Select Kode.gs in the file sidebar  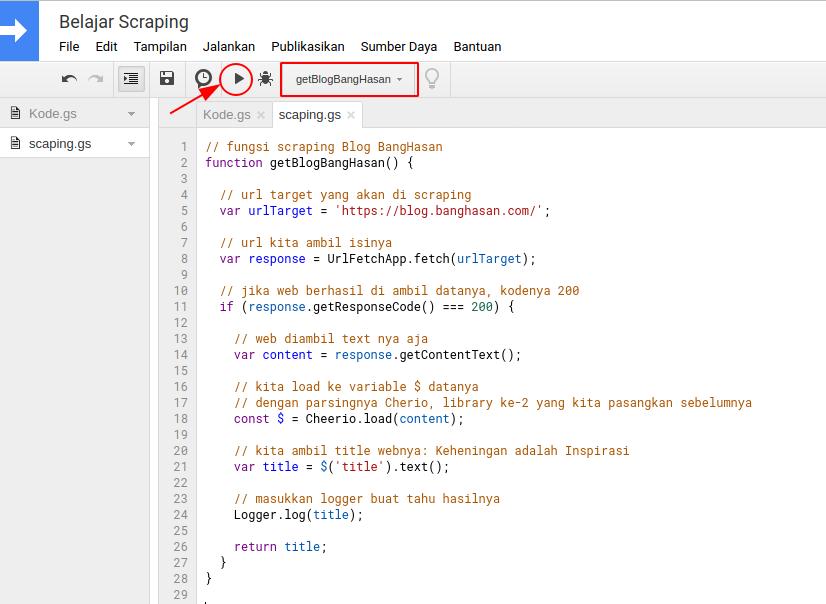coord(52,114)
